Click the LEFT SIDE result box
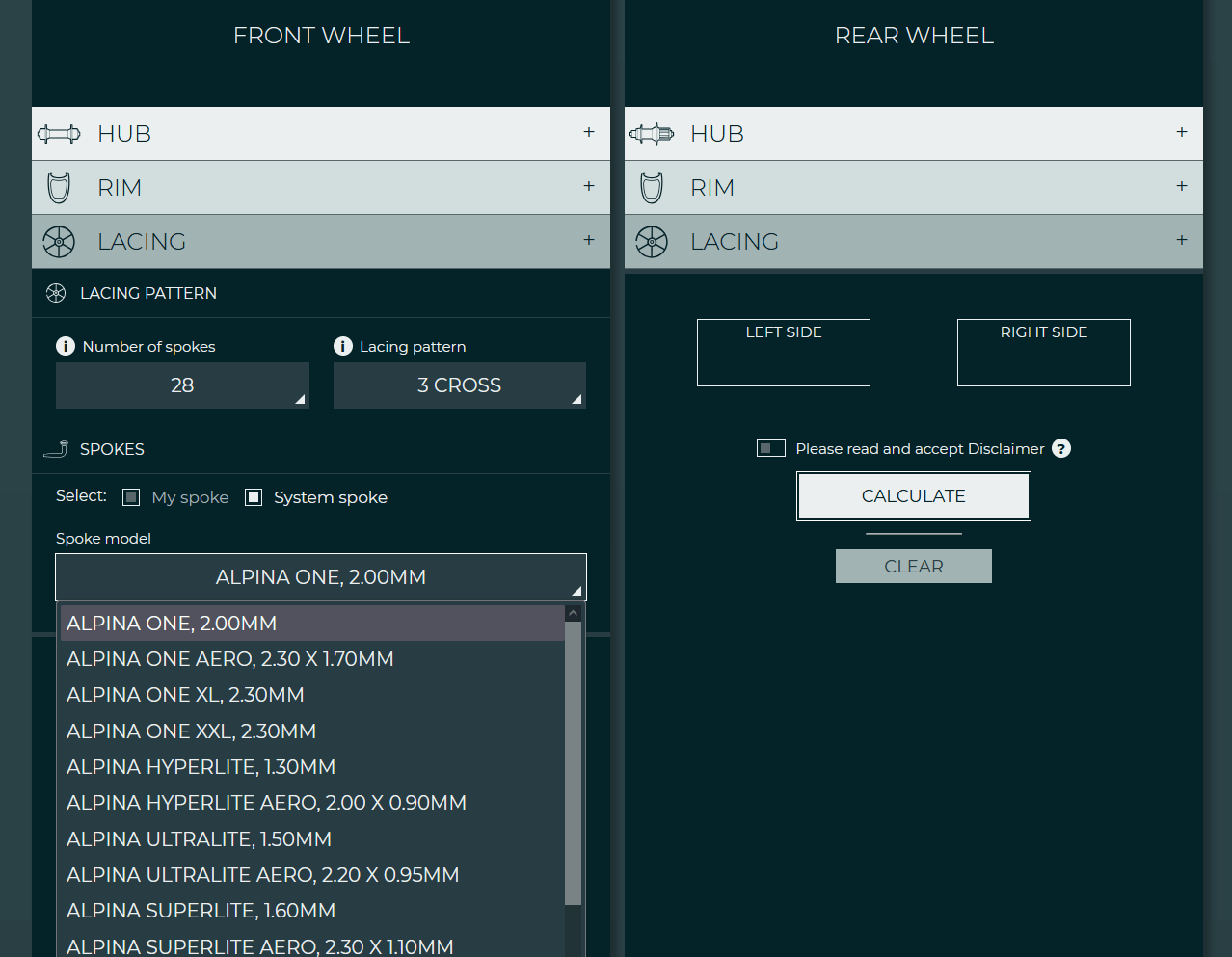The image size is (1232, 957). point(784,353)
